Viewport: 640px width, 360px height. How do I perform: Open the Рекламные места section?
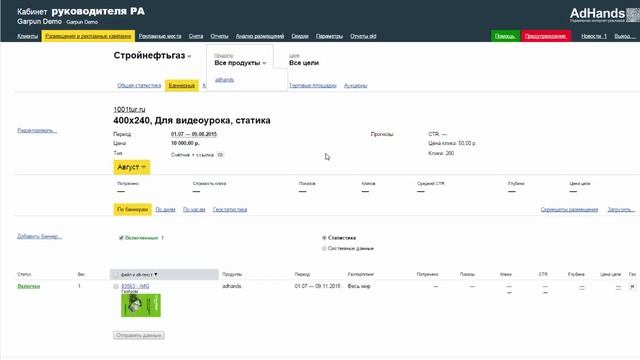tap(160, 36)
